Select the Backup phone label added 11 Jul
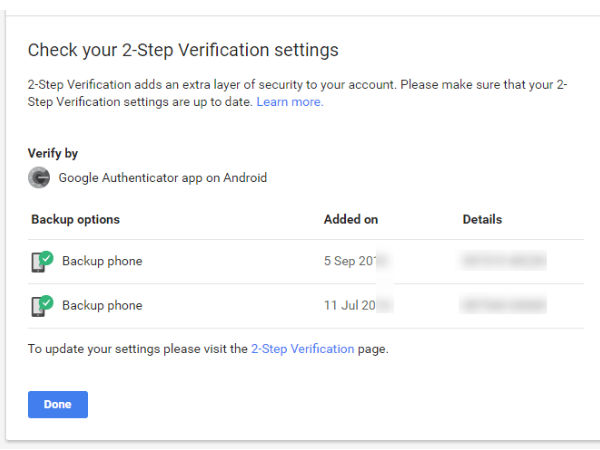600x450 pixels. click(102, 306)
